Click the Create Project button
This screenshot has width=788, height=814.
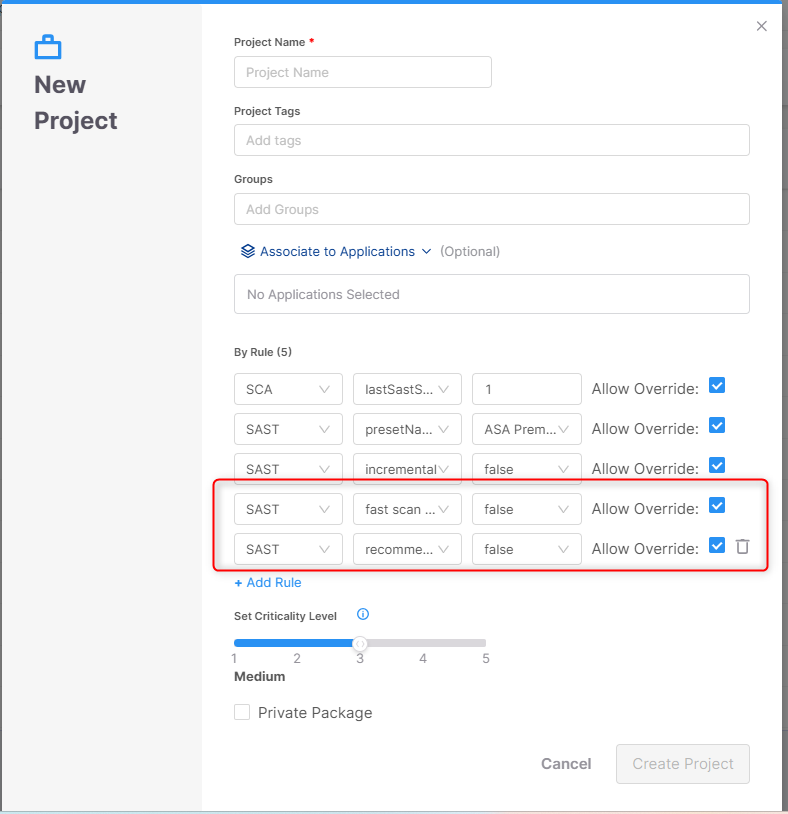point(683,764)
